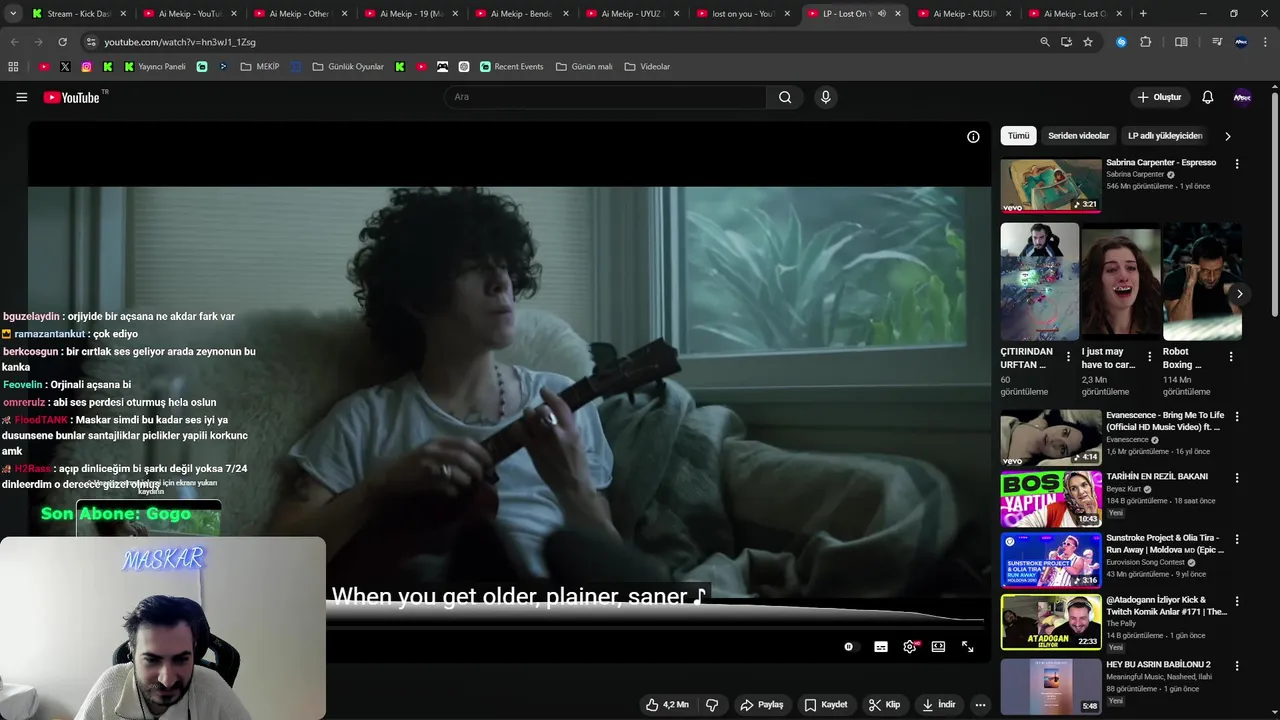Open a new browser tab

(1143, 14)
